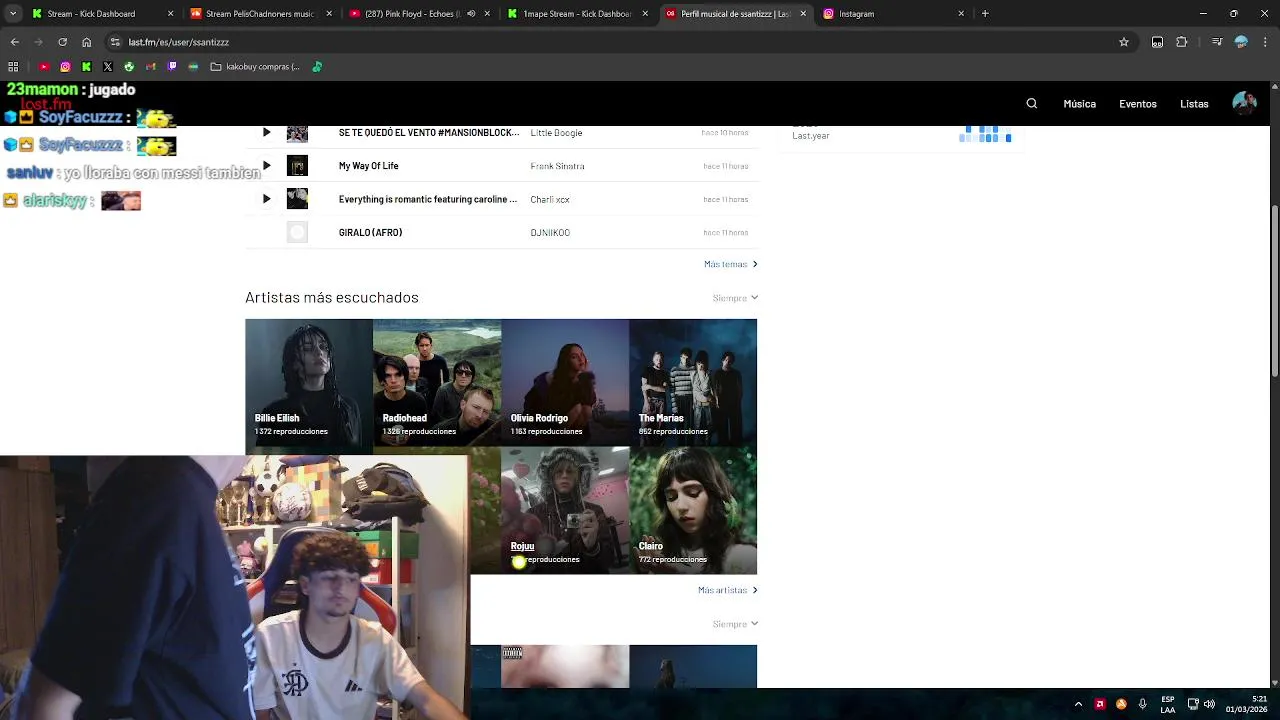
Task: Open the AMD software tray icon
Action: (x=1100, y=704)
